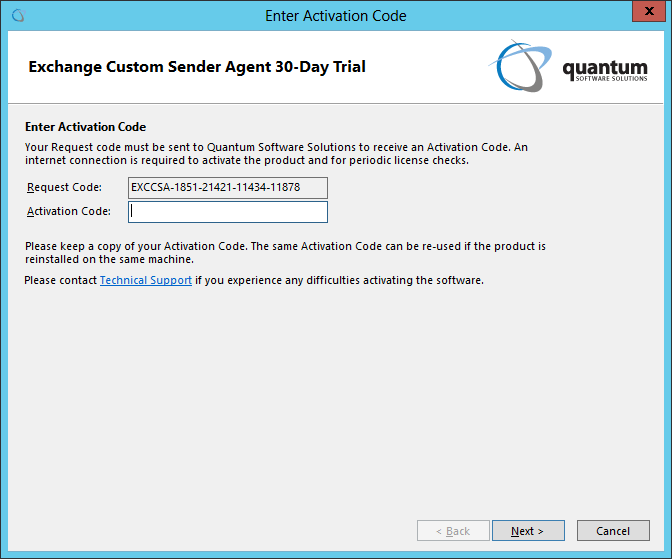Click the 'Enter Activation Code' section heading
The height and width of the screenshot is (559, 672).
85,127
